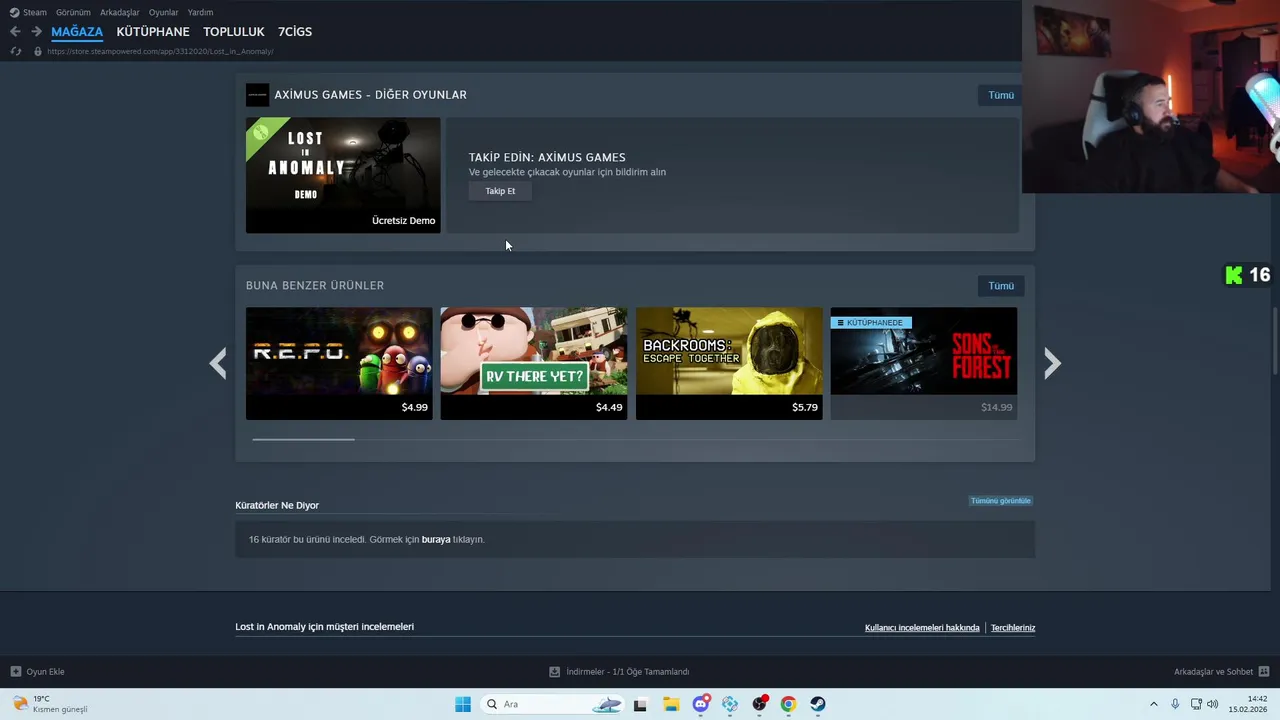The height and width of the screenshot is (720, 1280).
Task: Open Backrooms: Escape Together game card
Action: point(729,363)
